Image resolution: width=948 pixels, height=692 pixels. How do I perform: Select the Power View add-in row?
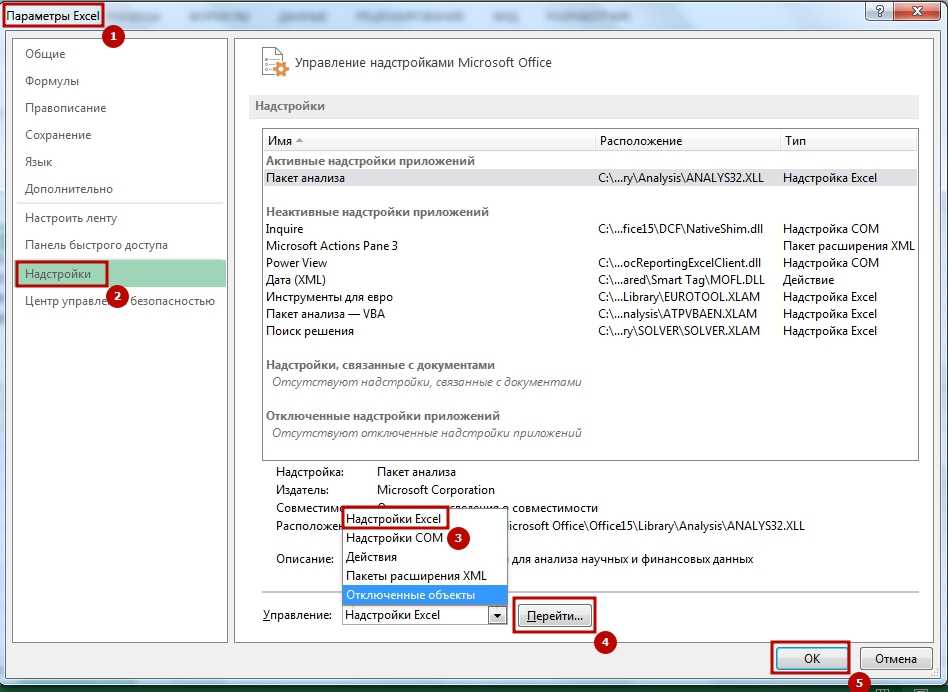(296, 263)
